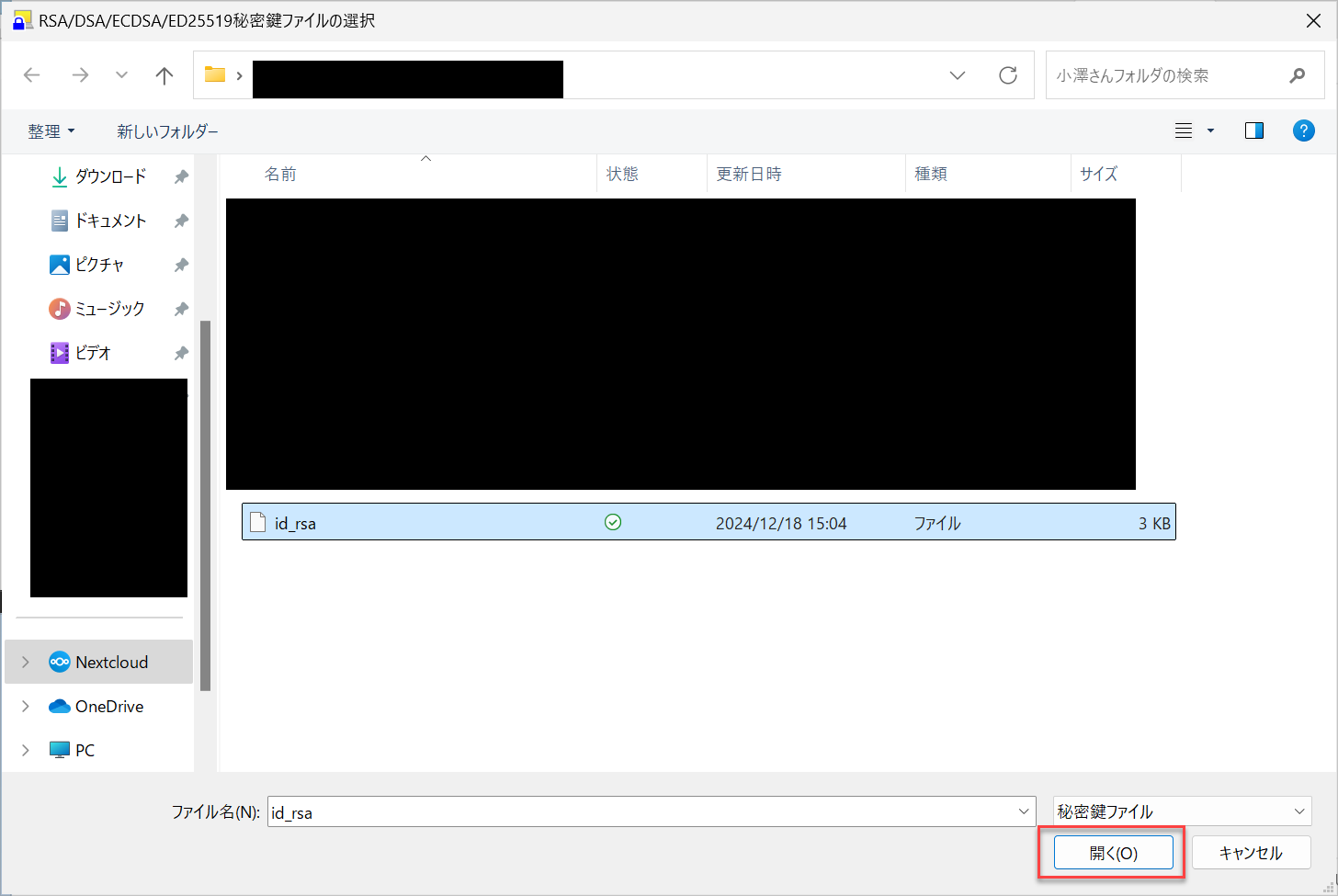Click the view layout icon

click(x=1184, y=130)
